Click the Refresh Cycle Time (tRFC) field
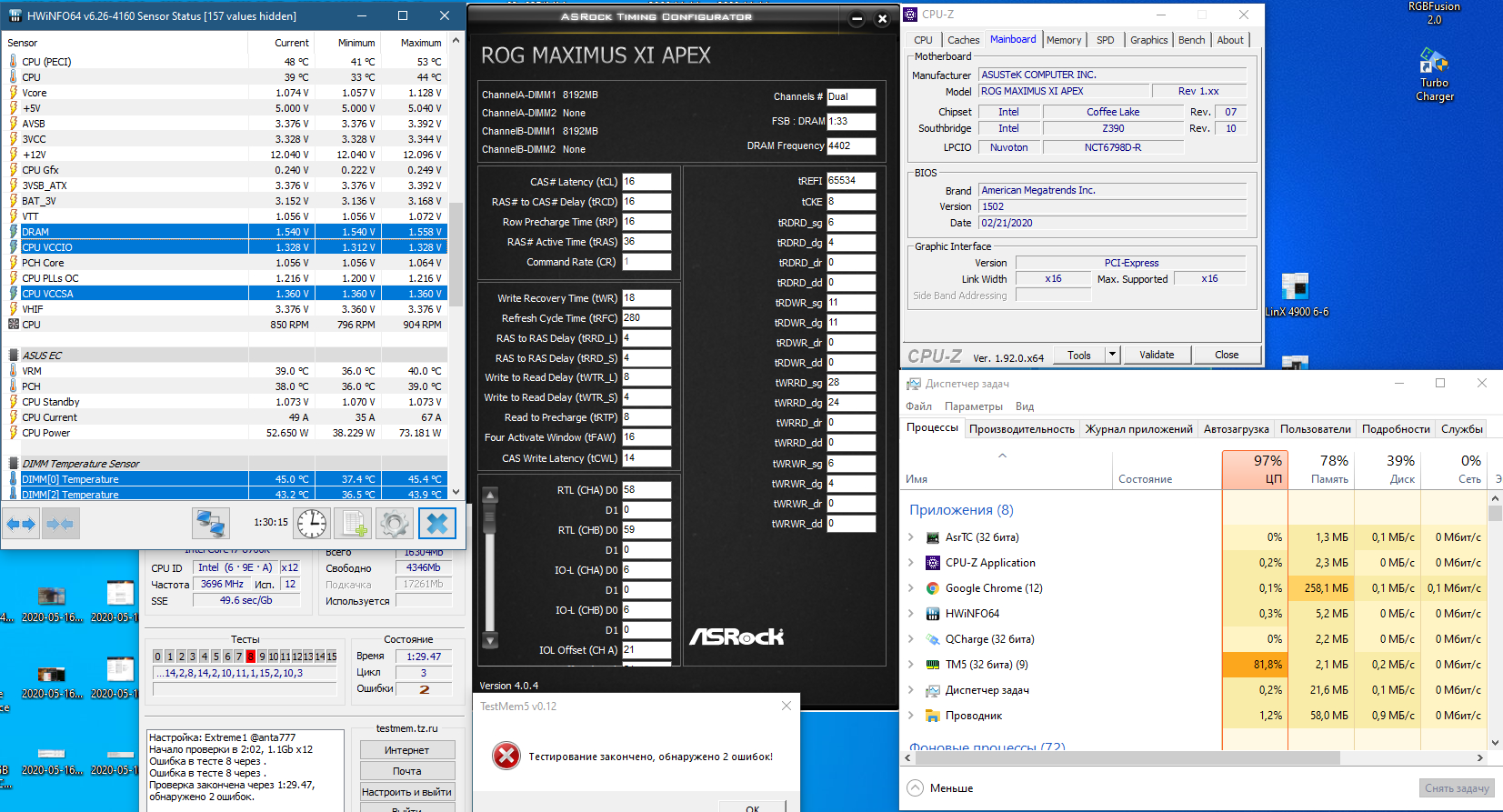The height and width of the screenshot is (812, 1503). 646,318
